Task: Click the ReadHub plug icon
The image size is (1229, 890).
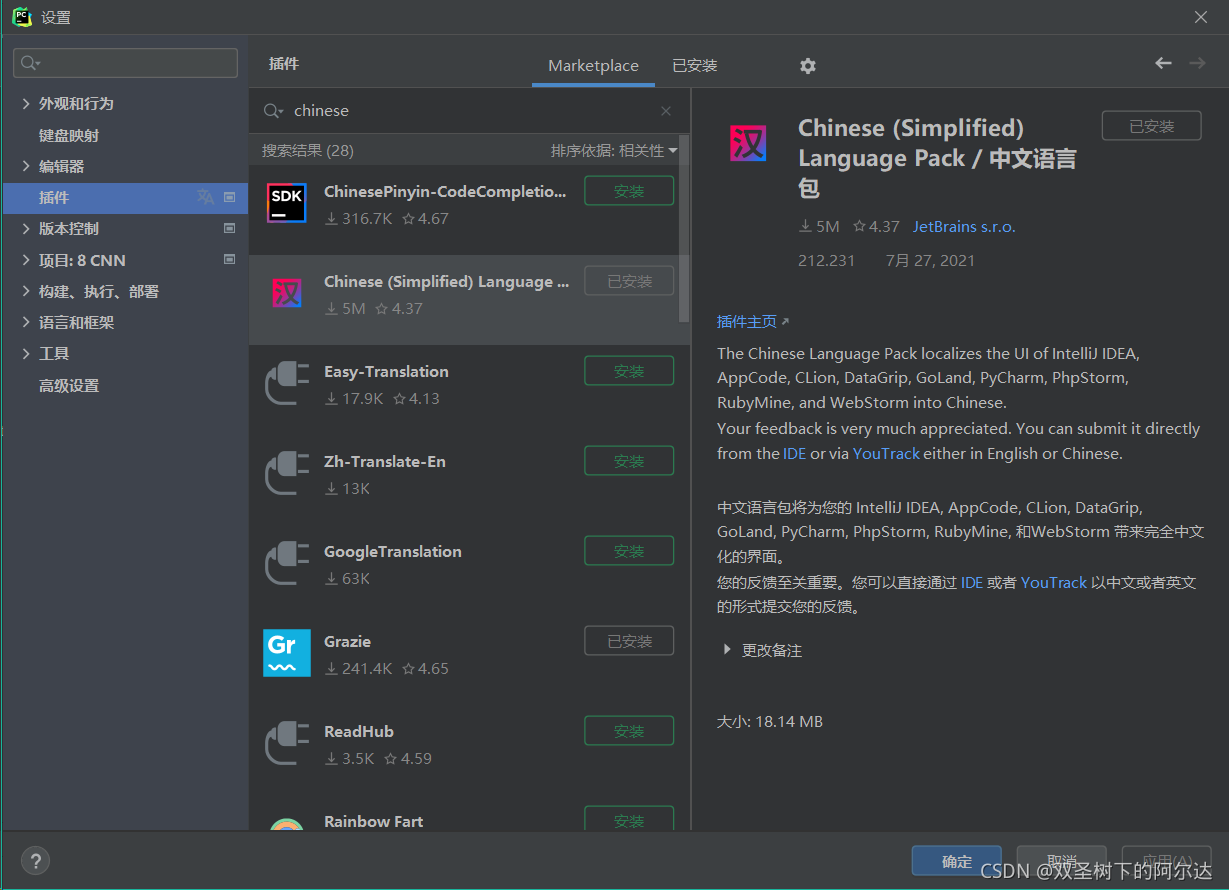Action: coord(286,743)
